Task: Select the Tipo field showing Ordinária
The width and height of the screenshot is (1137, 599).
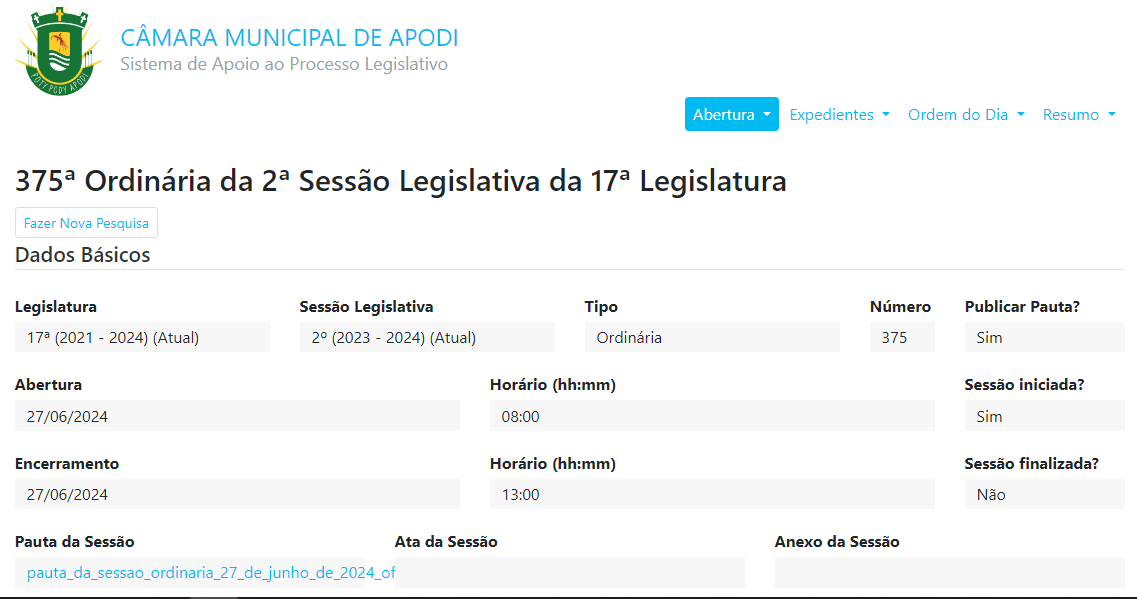Action: [x=712, y=337]
